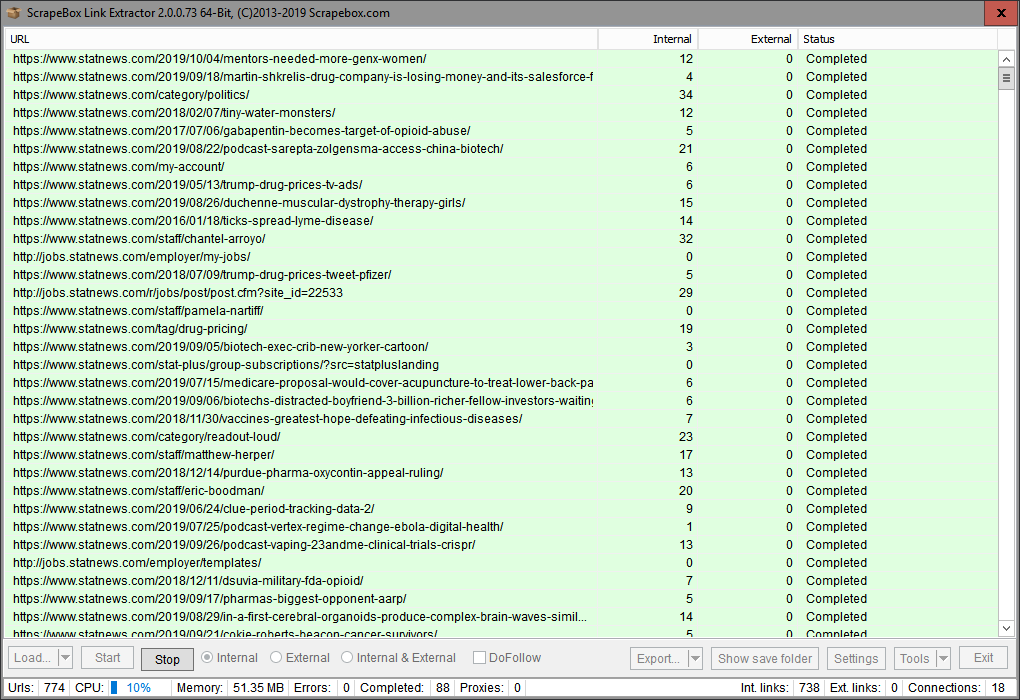Click the Export... button
This screenshot has width=1020, height=700.
click(x=658, y=658)
